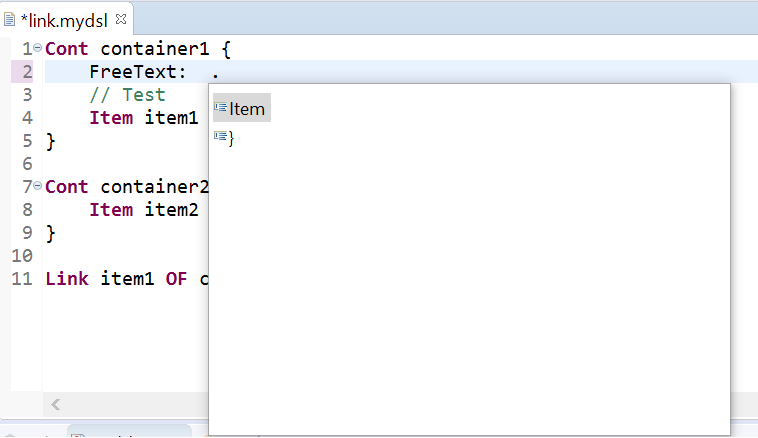
Task: Click the OF keyword on line 11
Action: [176, 278]
